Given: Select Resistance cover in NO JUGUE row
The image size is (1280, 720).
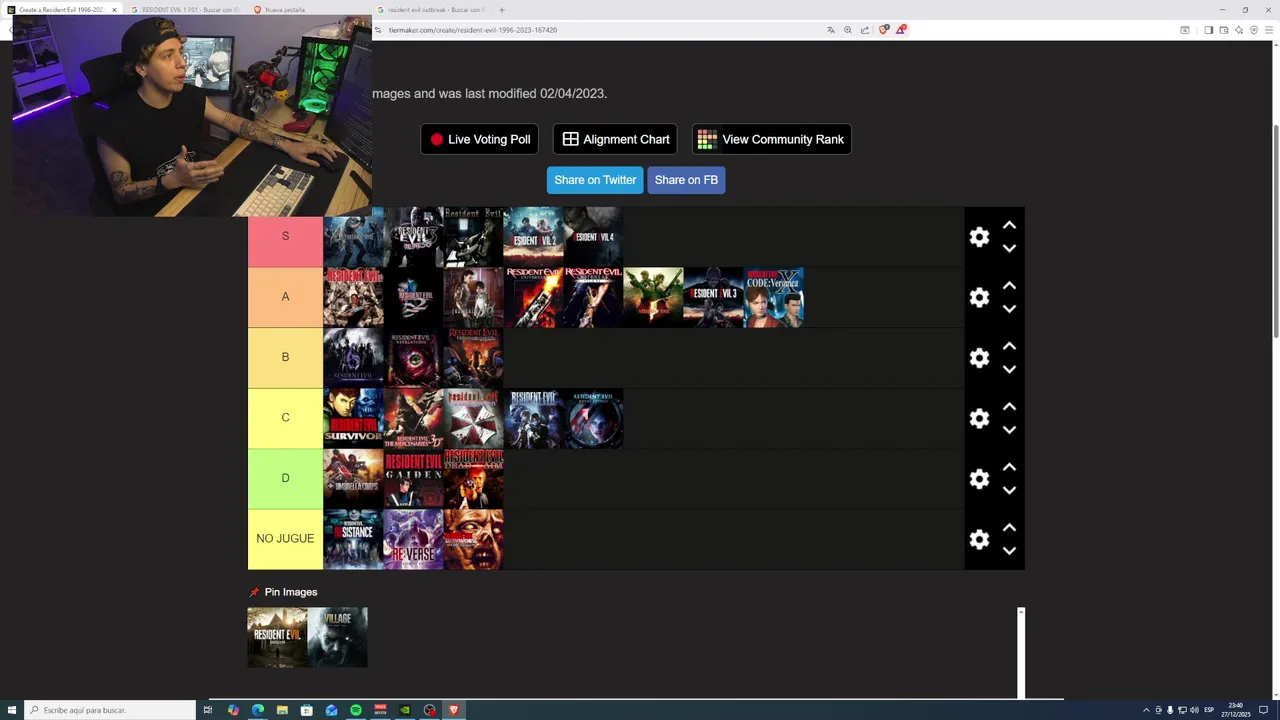Looking at the screenshot, I should coord(353,539).
